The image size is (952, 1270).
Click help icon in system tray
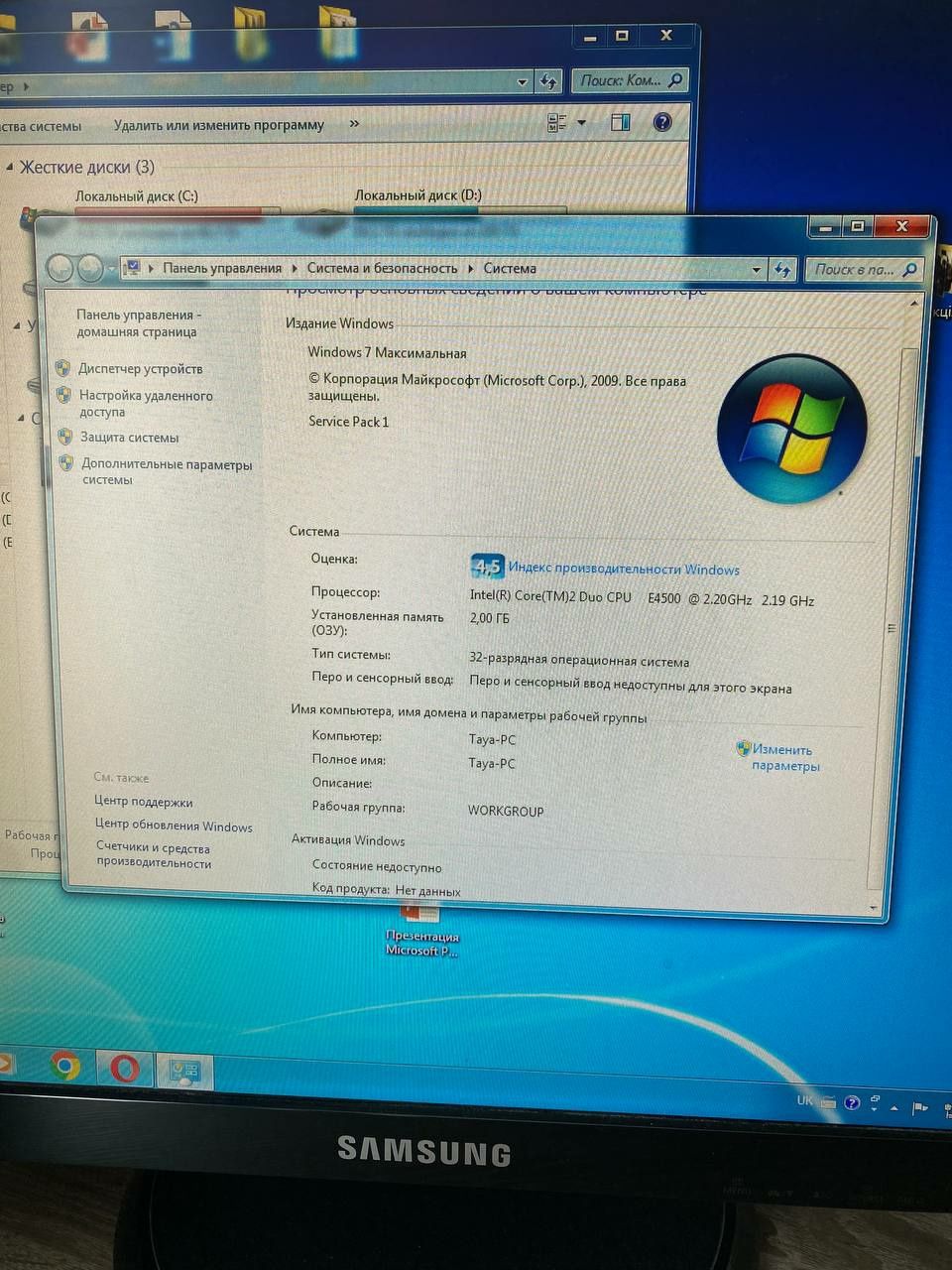[852, 1102]
